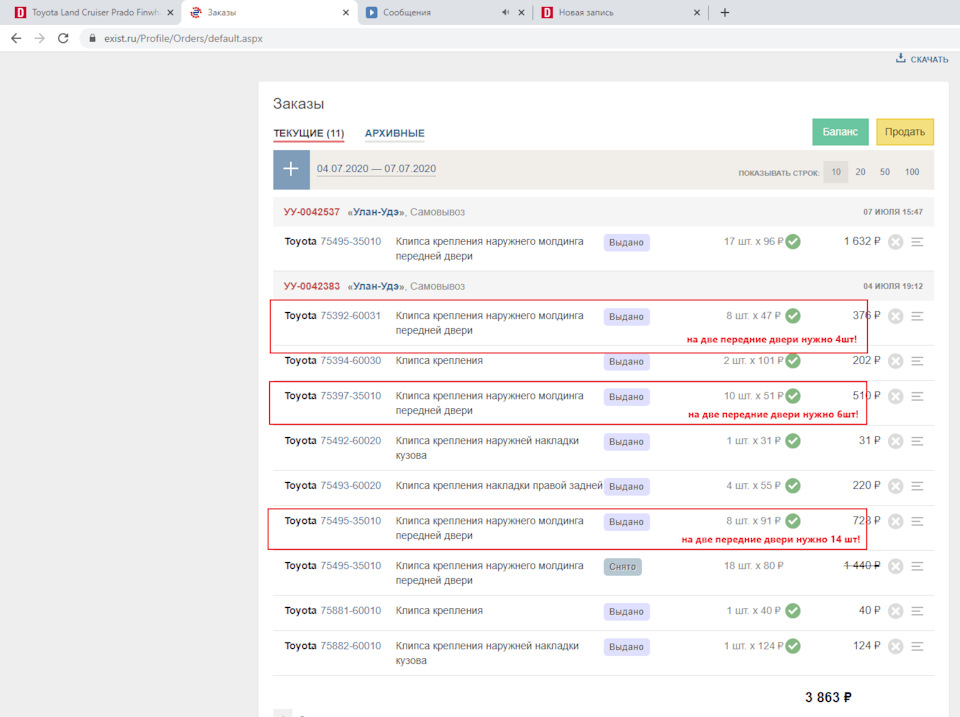Go forward in browser history
This screenshot has height=717, width=960.
pyautogui.click(x=40, y=38)
